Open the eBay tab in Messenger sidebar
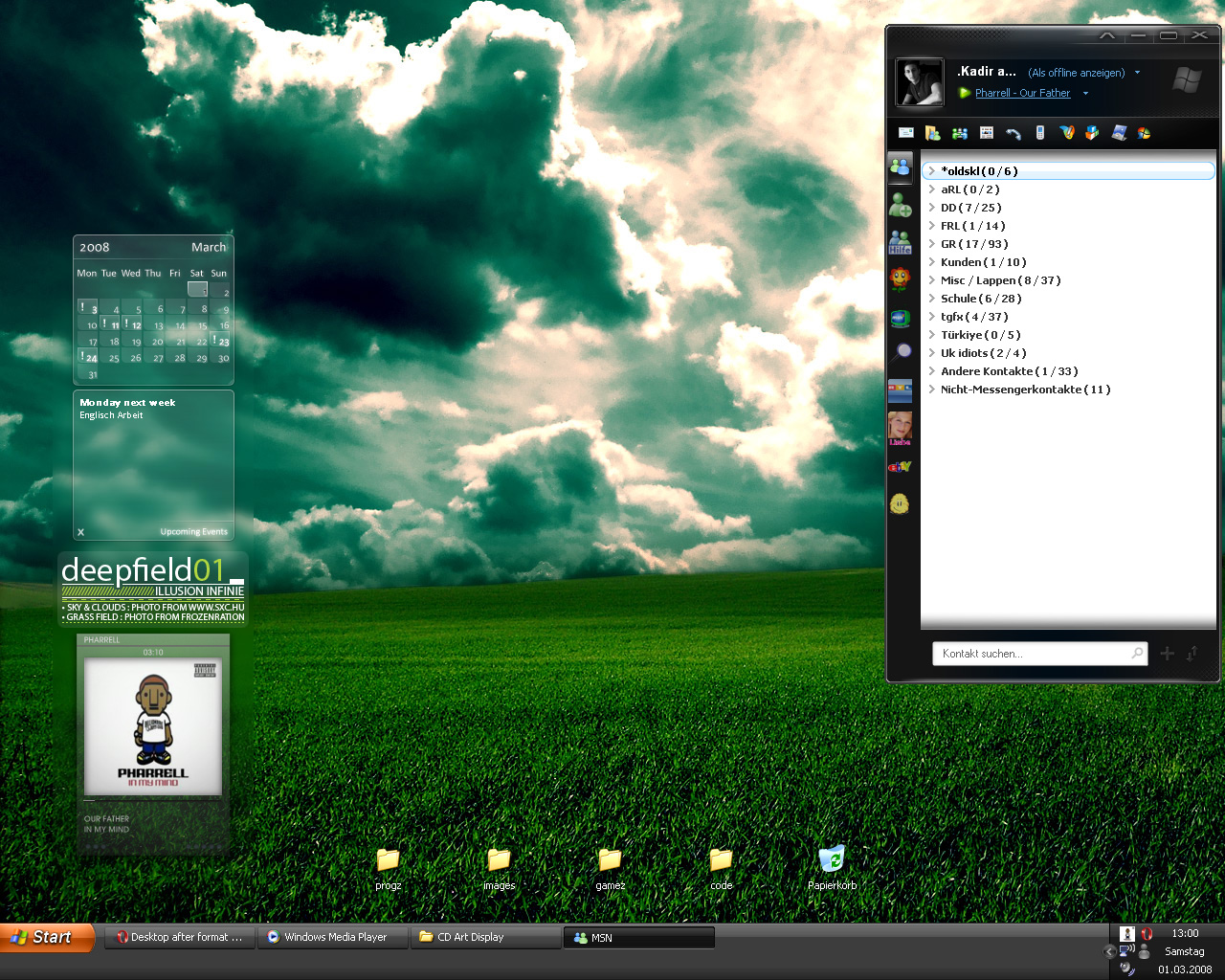Viewport: 1225px width, 980px height. (x=900, y=467)
